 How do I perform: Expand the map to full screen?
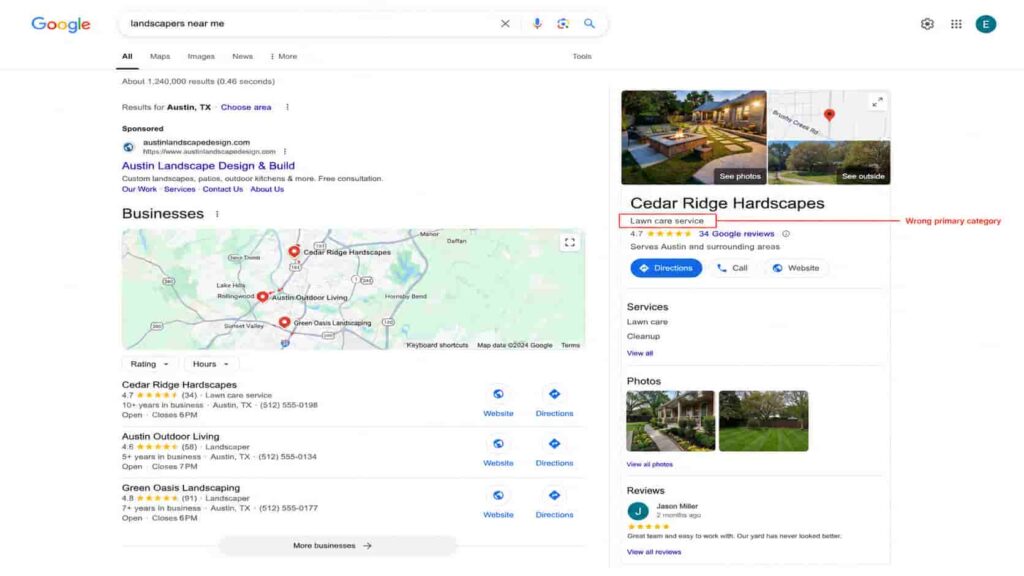pos(569,242)
